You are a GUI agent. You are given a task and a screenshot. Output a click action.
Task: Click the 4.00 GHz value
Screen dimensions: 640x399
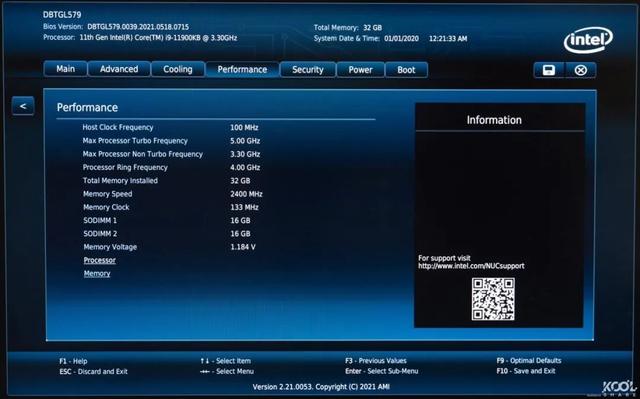point(245,167)
